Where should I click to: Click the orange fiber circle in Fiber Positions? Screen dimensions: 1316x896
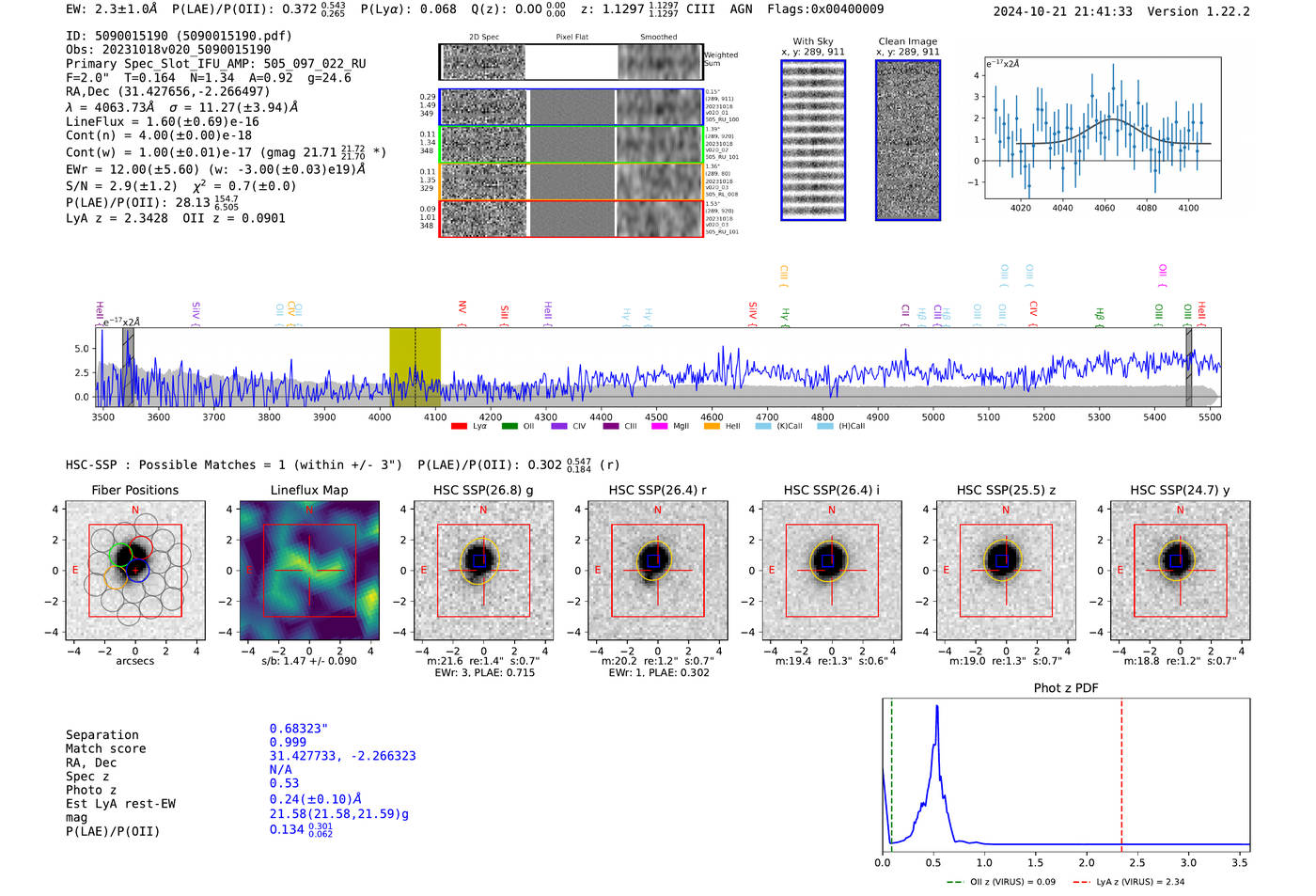click(116, 578)
